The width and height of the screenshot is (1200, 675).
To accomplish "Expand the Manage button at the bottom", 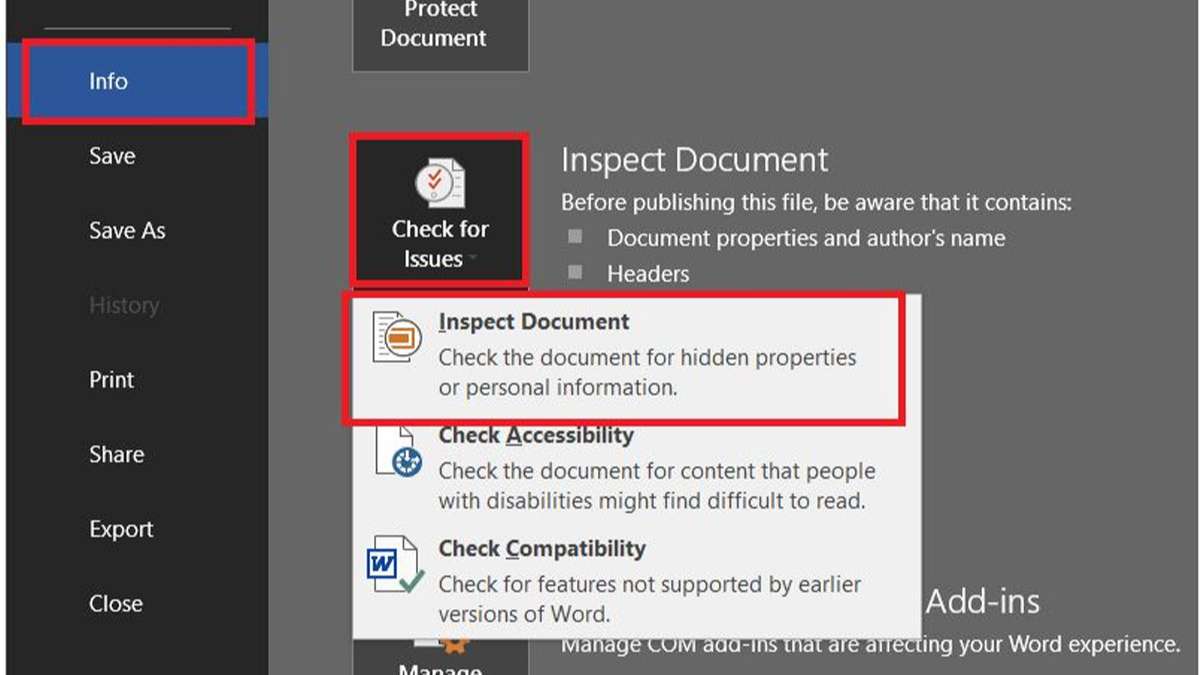I will [440, 665].
